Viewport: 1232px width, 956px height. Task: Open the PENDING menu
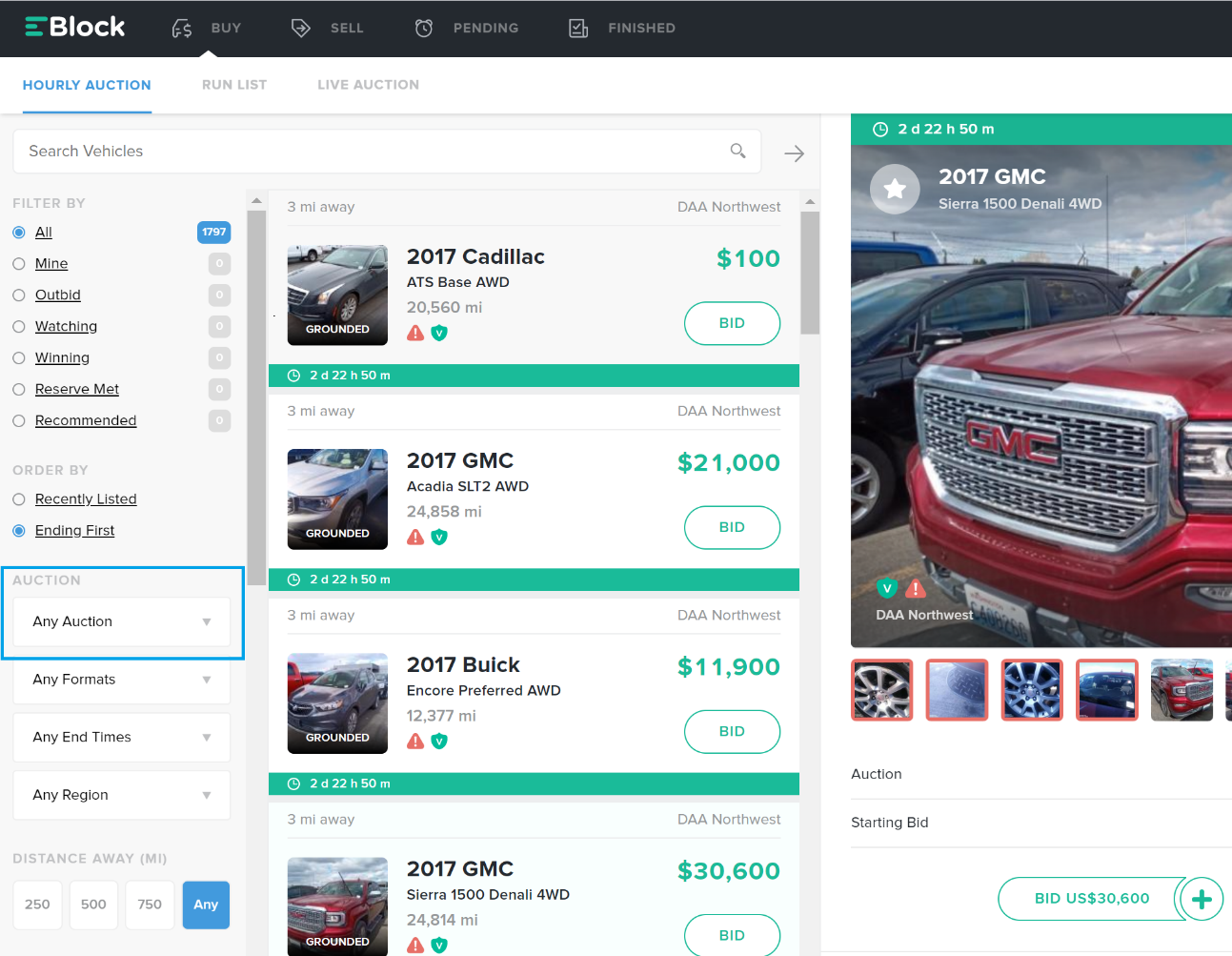(486, 29)
